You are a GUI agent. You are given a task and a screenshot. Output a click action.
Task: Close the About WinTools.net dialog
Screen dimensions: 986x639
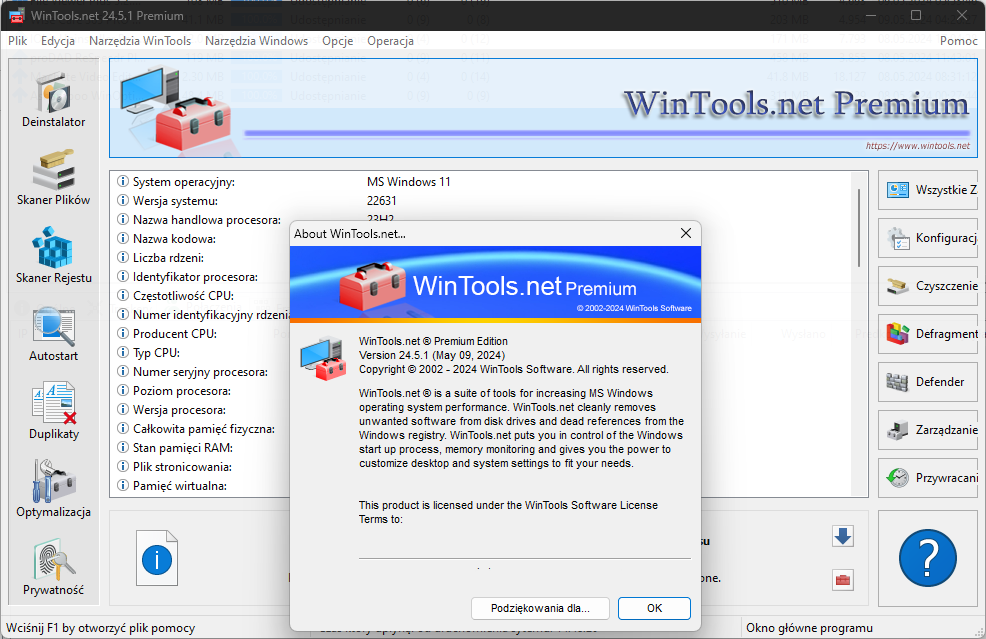click(x=685, y=233)
